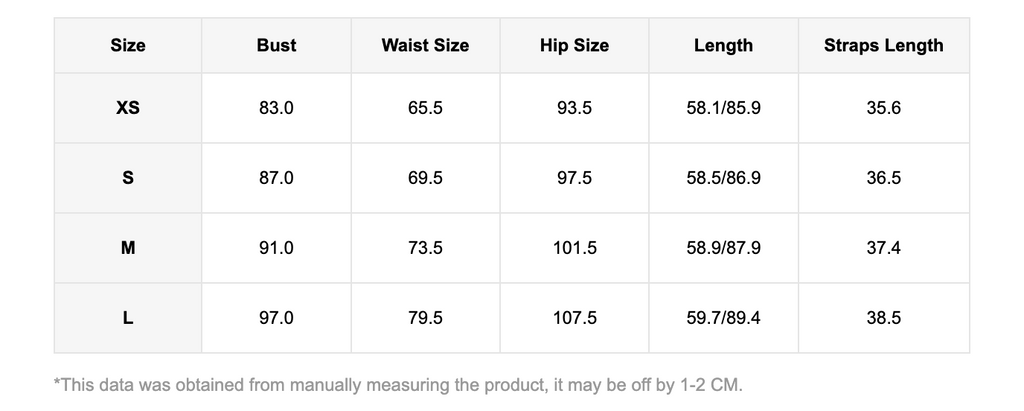Image resolution: width=1024 pixels, height=411 pixels.
Task: Select the S waist value 69.5
Action: [425, 178]
